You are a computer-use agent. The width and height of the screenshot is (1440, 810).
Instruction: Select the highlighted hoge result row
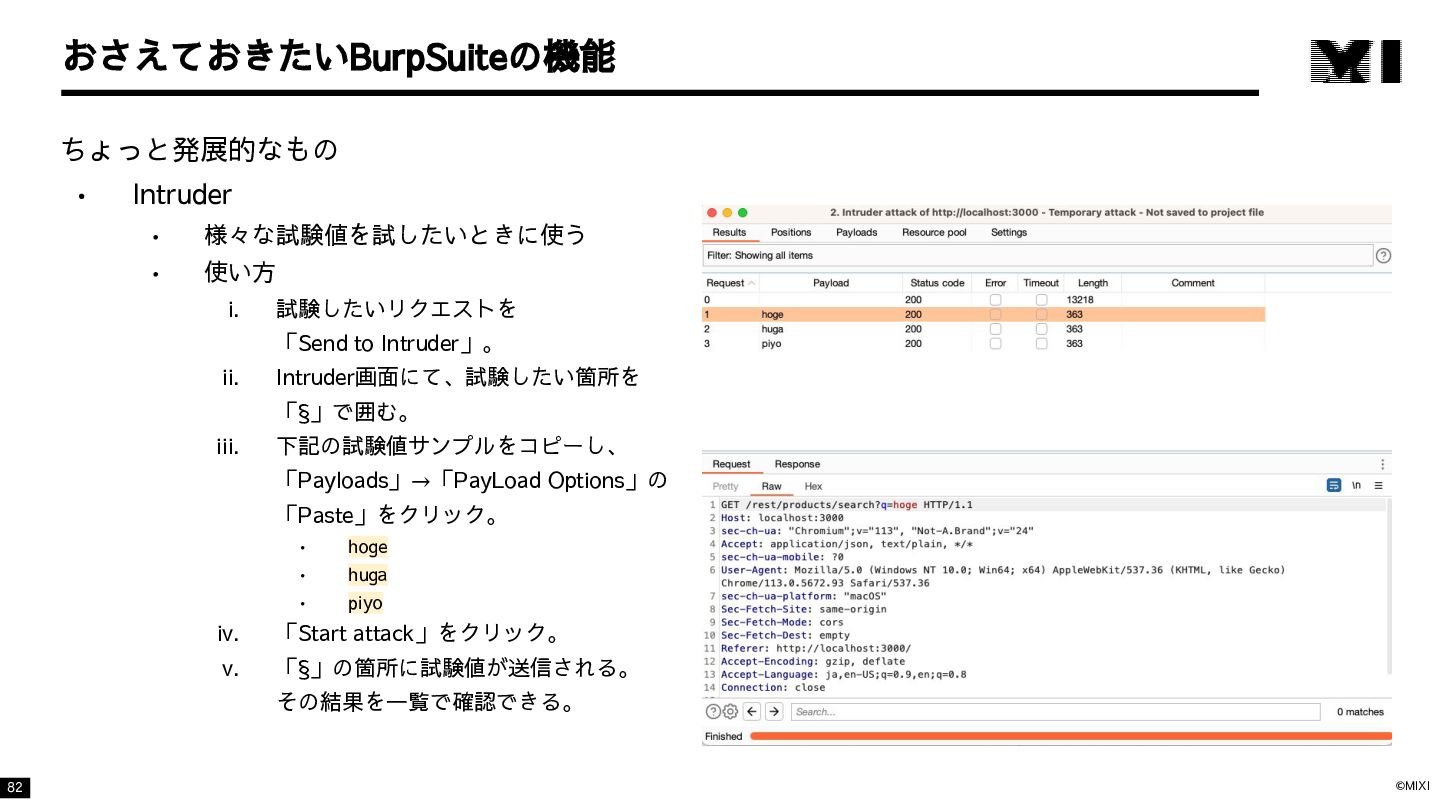pos(983,314)
